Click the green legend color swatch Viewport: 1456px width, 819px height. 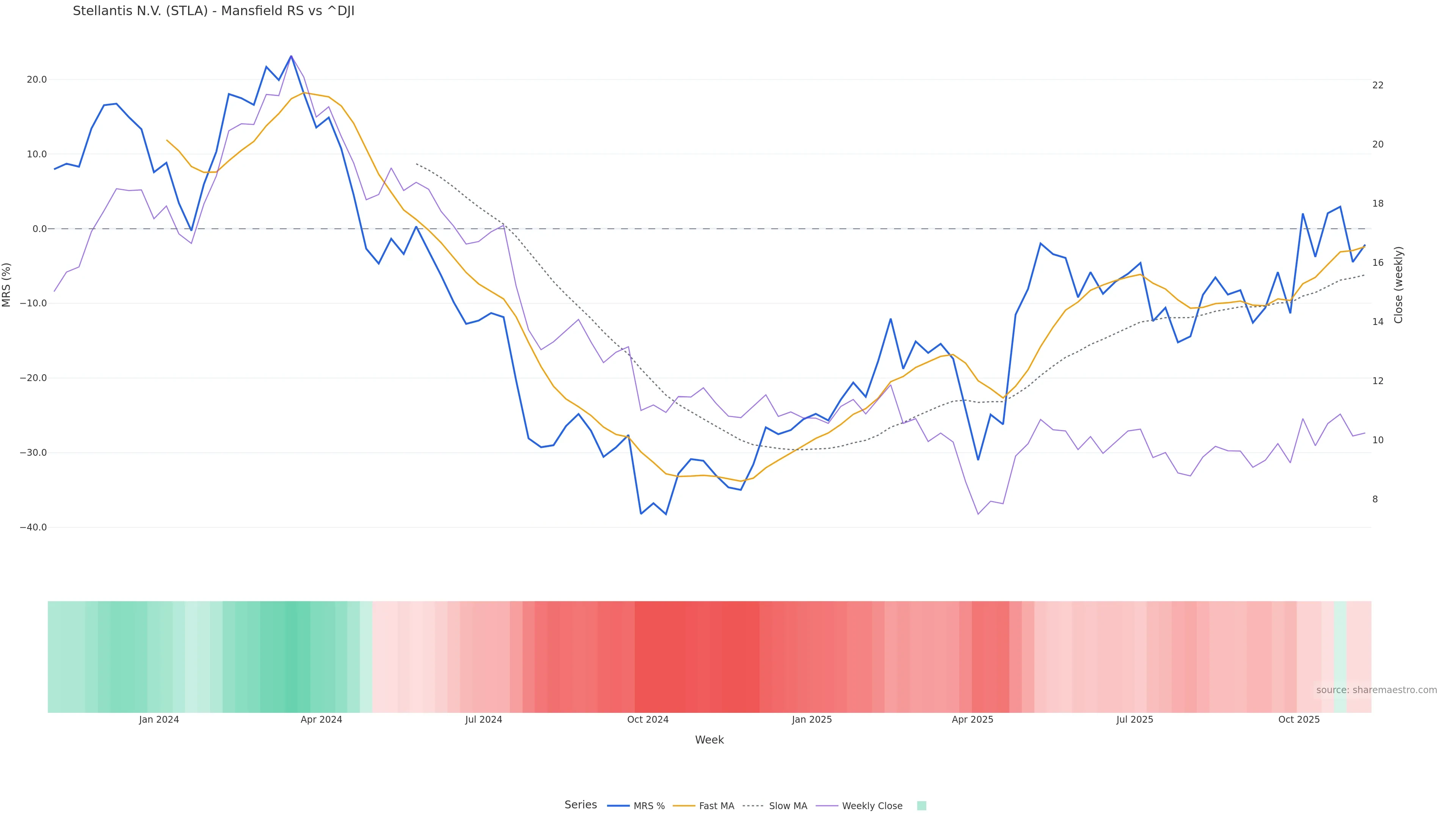(x=921, y=806)
